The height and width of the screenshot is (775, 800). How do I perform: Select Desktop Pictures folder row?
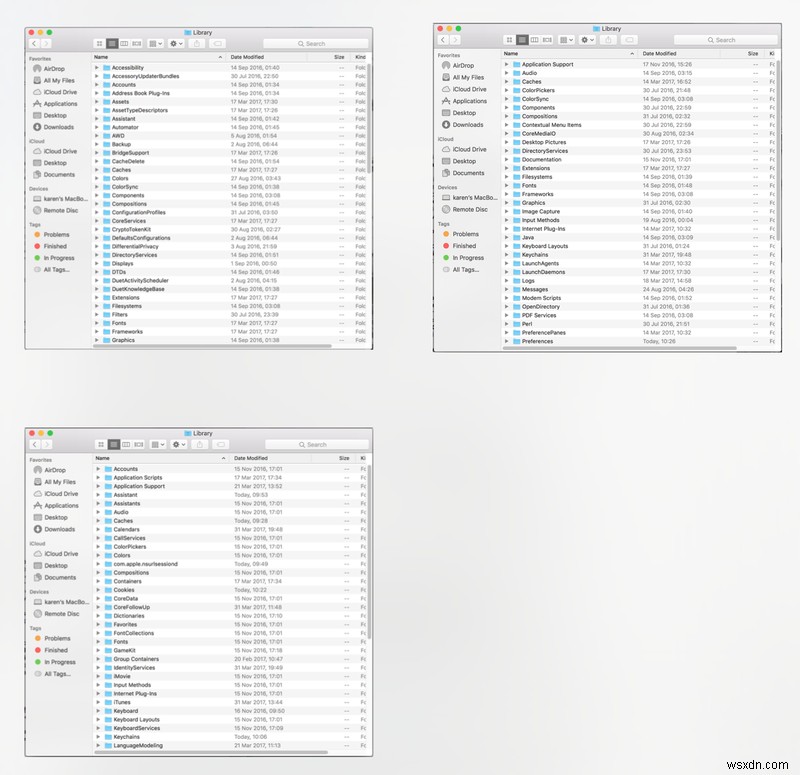pos(639,142)
